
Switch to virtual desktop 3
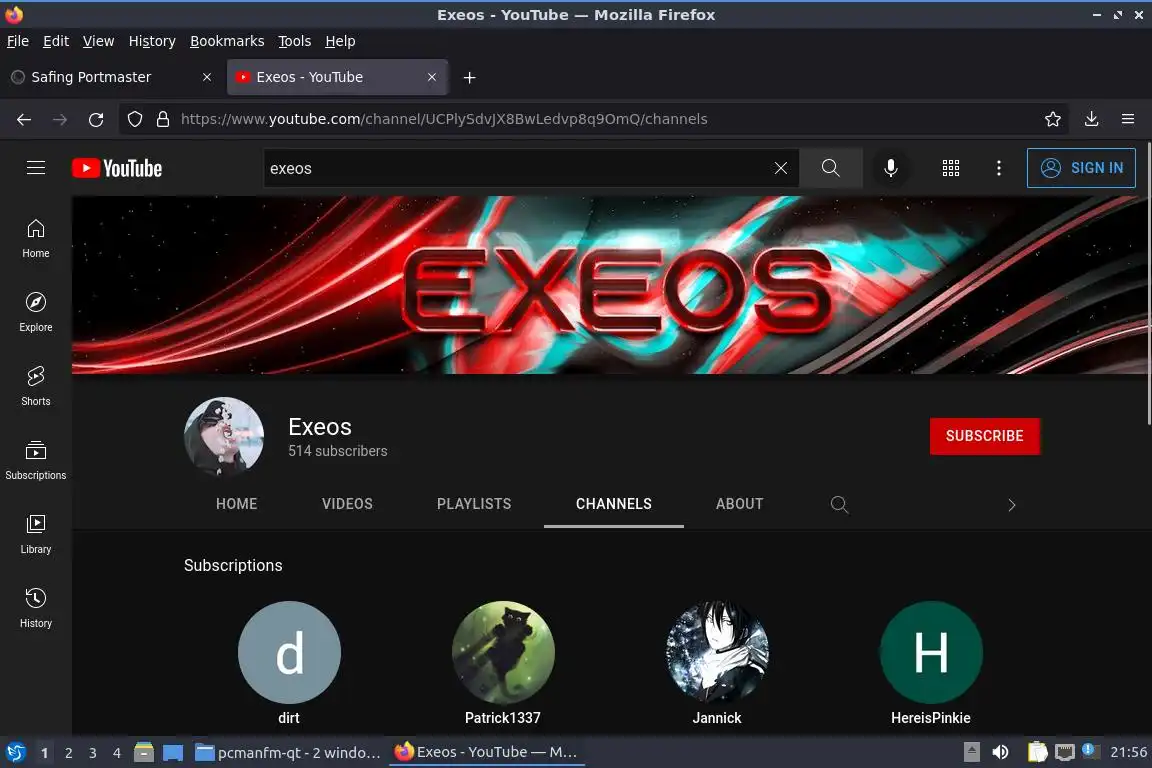pyautogui.click(x=93, y=753)
